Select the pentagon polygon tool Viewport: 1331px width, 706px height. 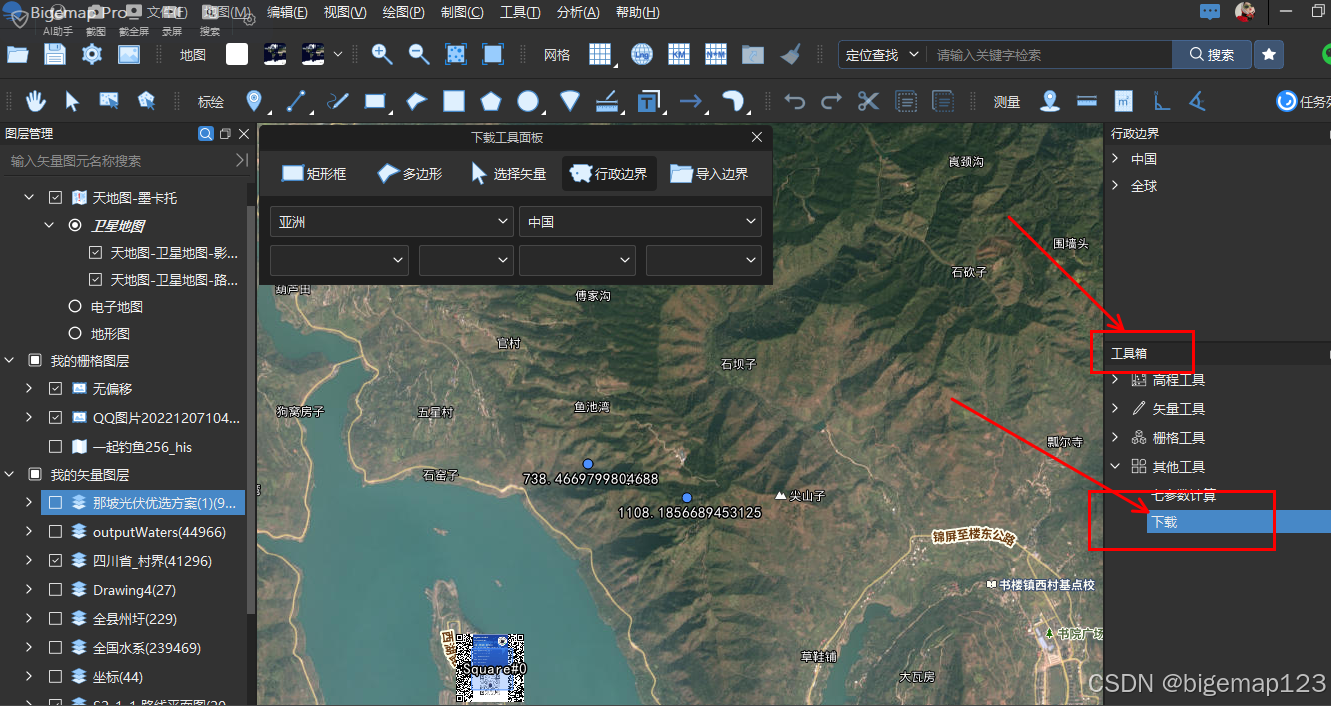point(490,101)
